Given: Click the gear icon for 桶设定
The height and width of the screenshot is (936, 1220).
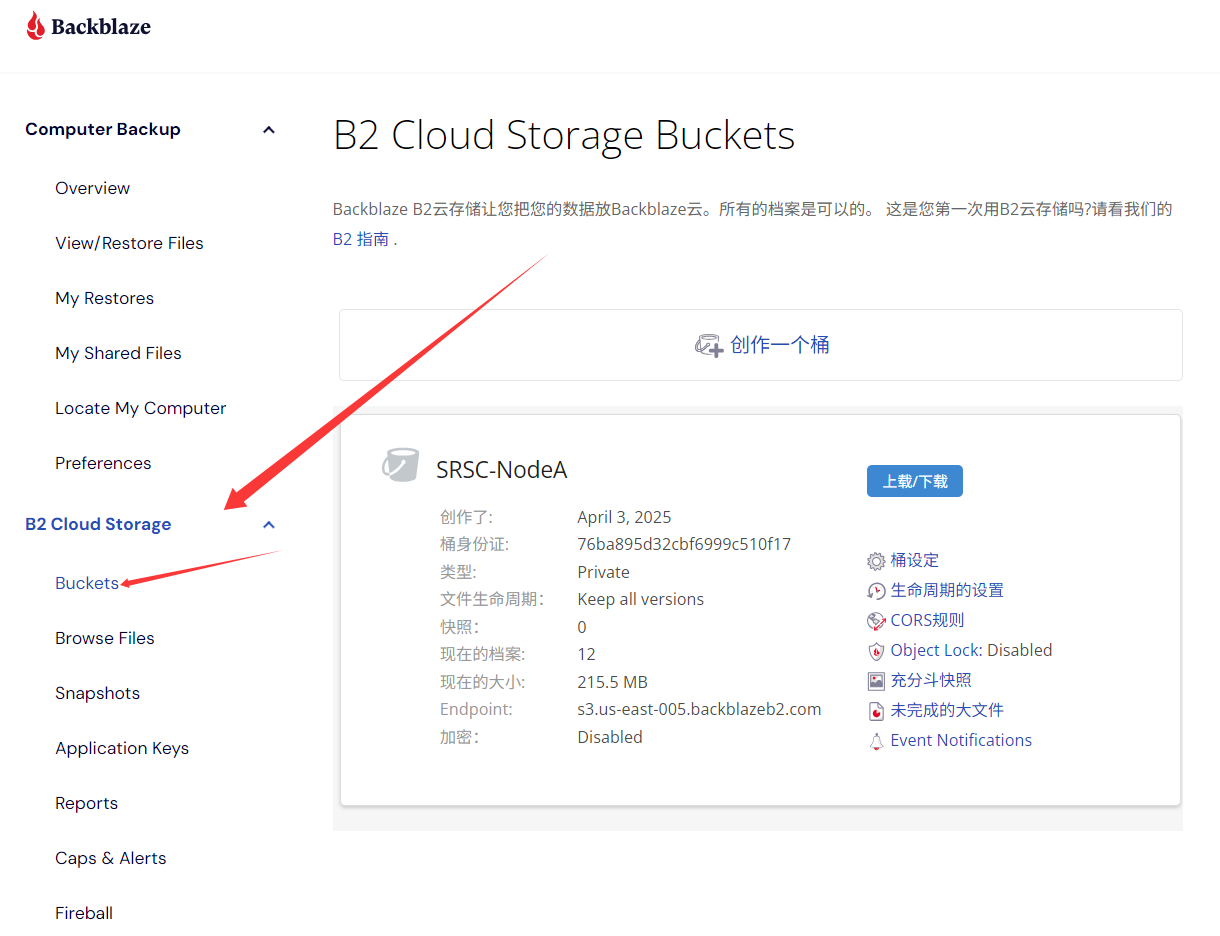Looking at the screenshot, I should 876,561.
